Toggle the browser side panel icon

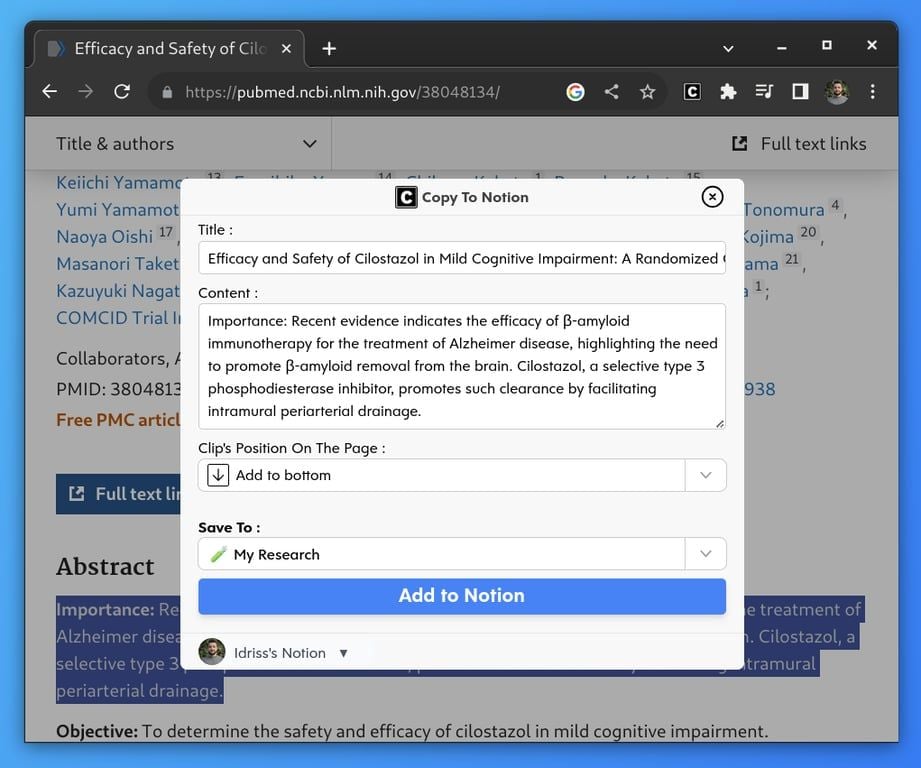pos(800,92)
